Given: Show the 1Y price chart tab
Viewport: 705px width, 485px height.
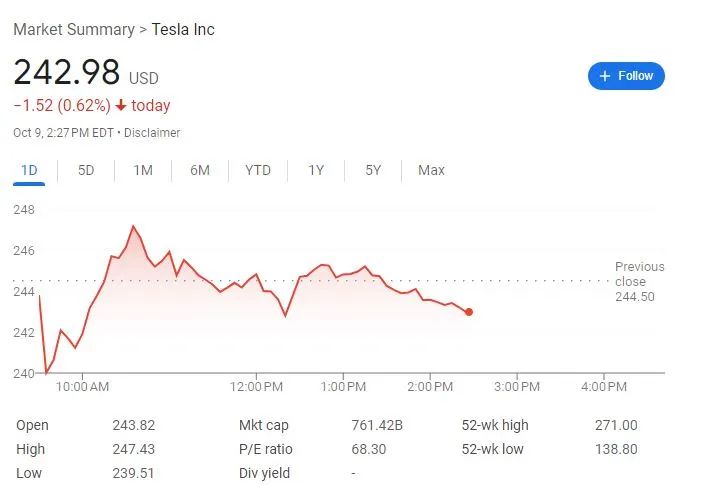Looking at the screenshot, I should (x=316, y=170).
